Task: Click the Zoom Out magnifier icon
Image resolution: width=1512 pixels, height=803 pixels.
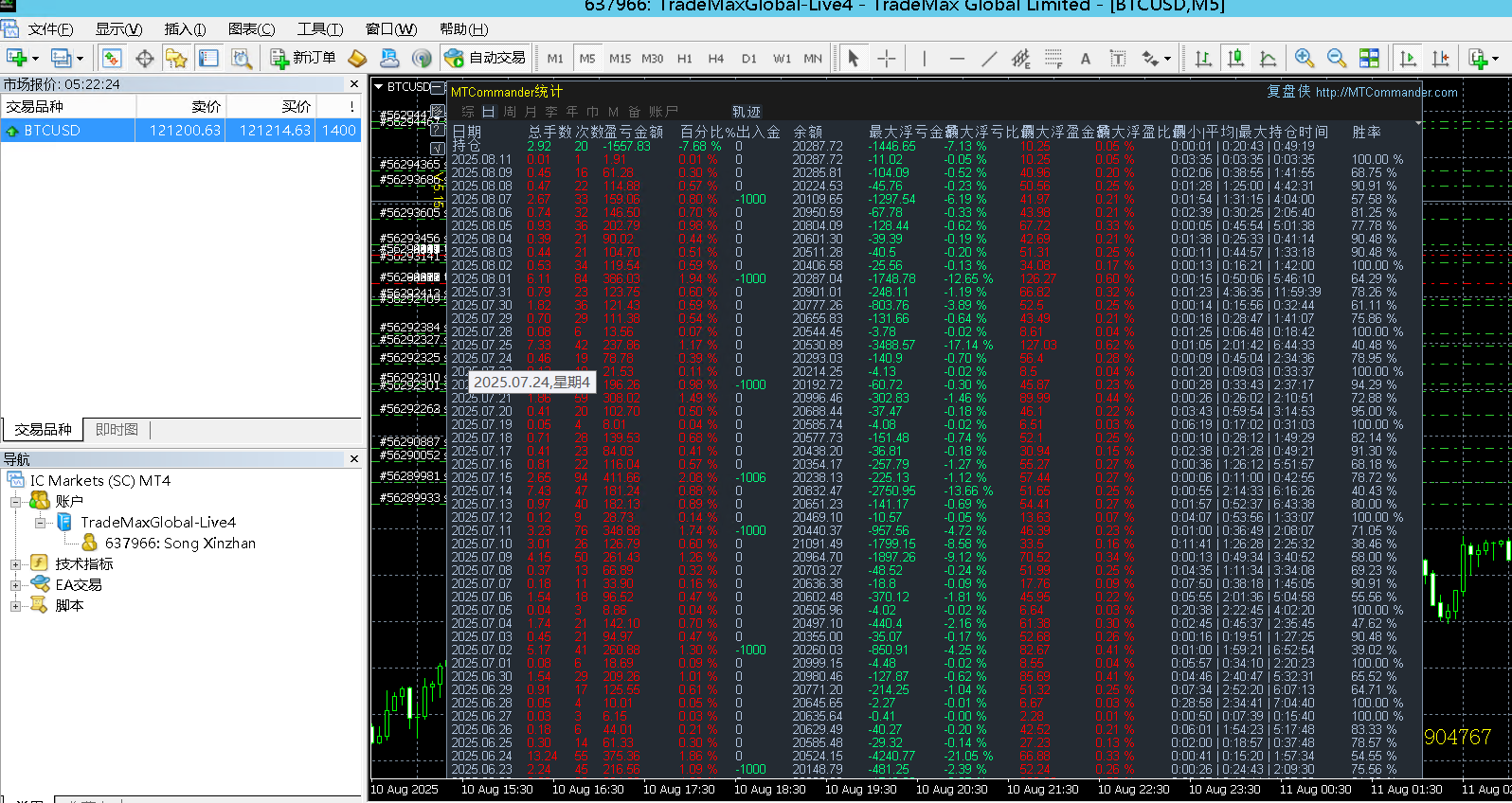Action: tap(1337, 59)
